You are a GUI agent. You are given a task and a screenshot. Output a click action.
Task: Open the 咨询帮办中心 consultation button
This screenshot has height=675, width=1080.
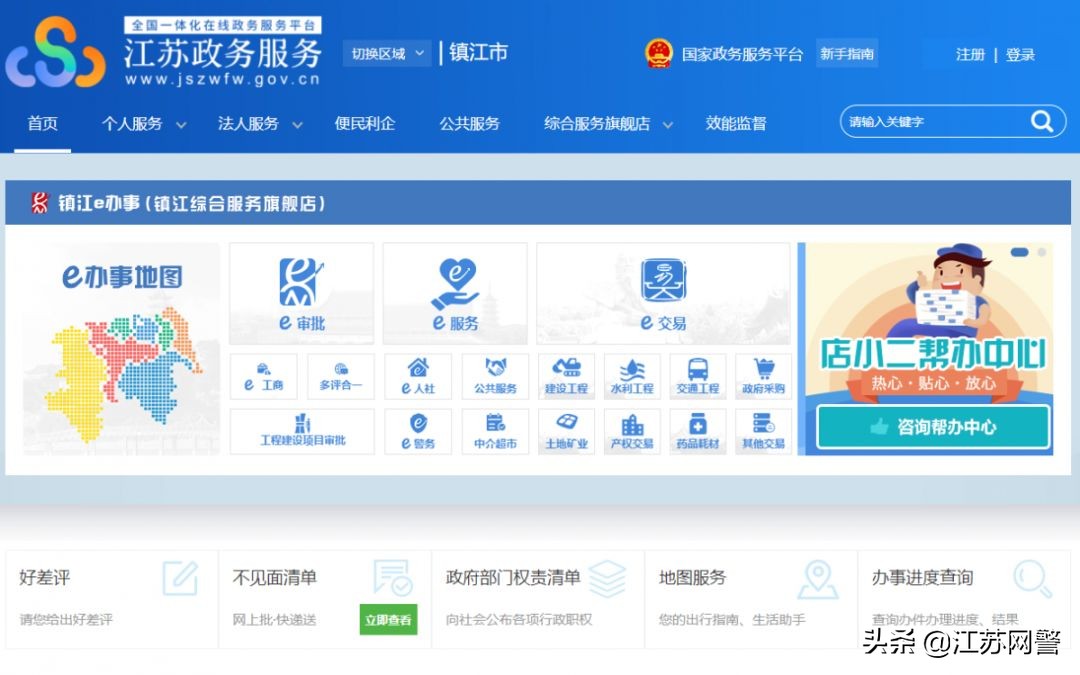(x=932, y=427)
